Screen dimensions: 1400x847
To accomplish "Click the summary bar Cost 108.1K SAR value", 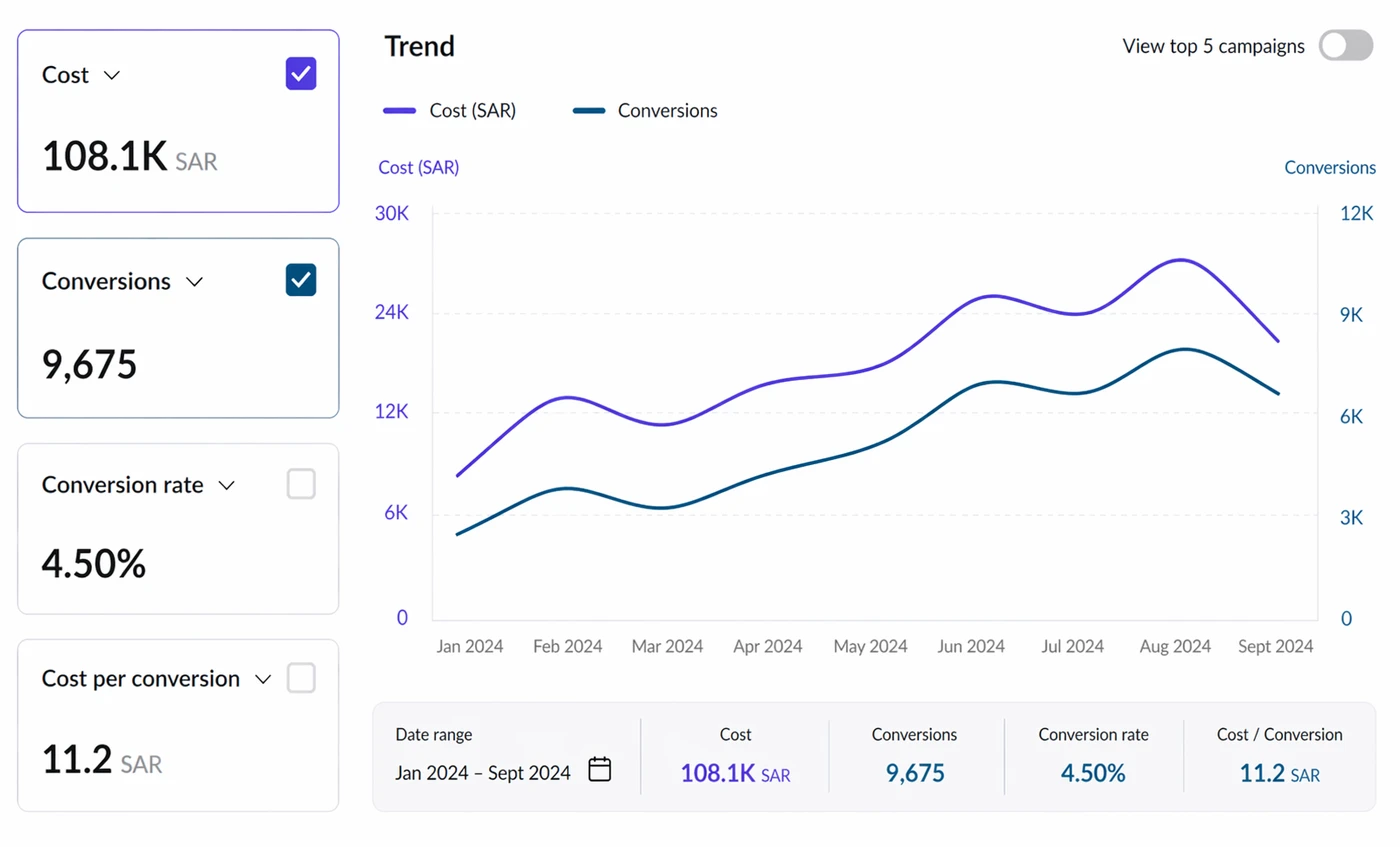I will click(x=735, y=773).
